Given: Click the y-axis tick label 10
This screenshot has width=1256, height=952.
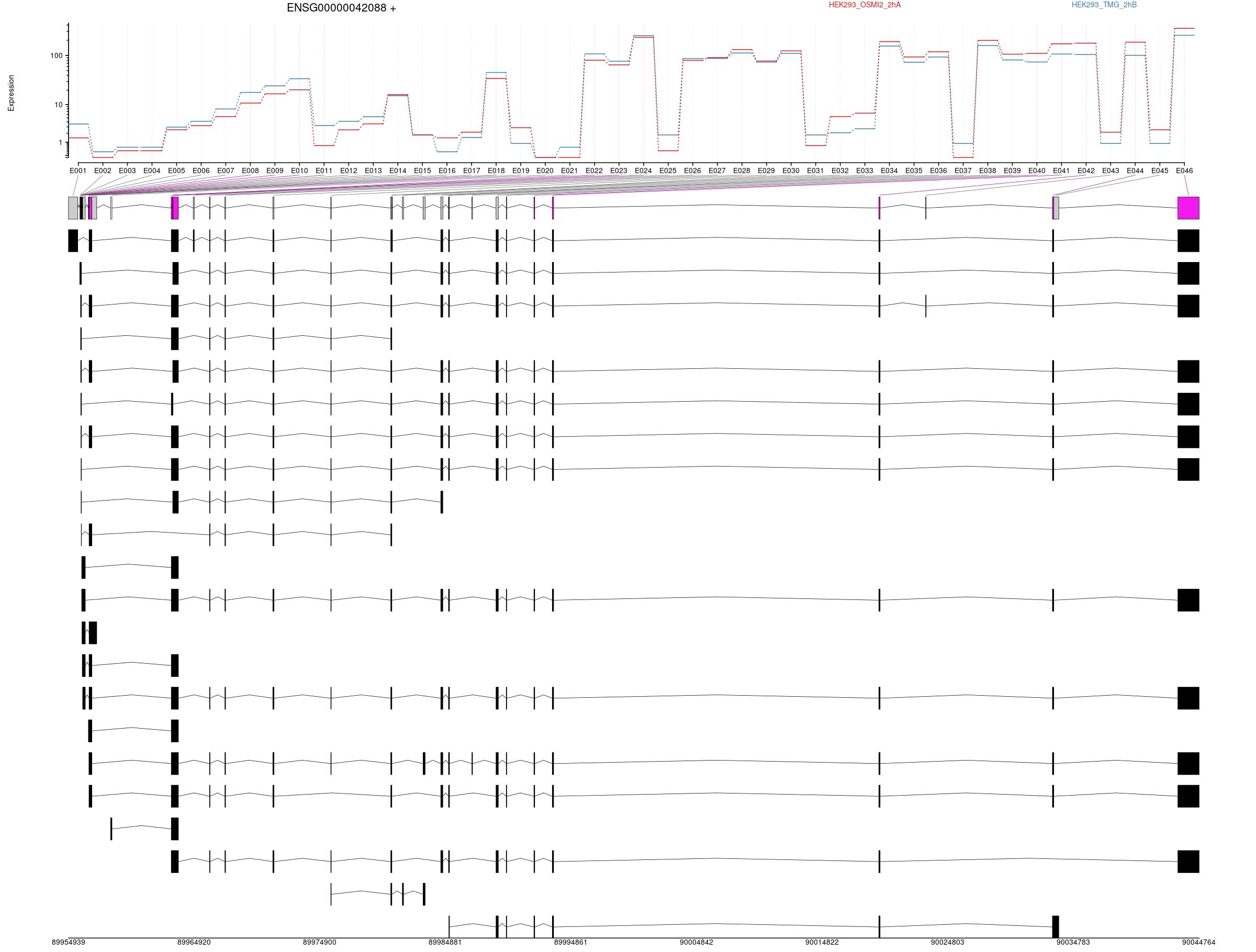Looking at the screenshot, I should [x=59, y=105].
